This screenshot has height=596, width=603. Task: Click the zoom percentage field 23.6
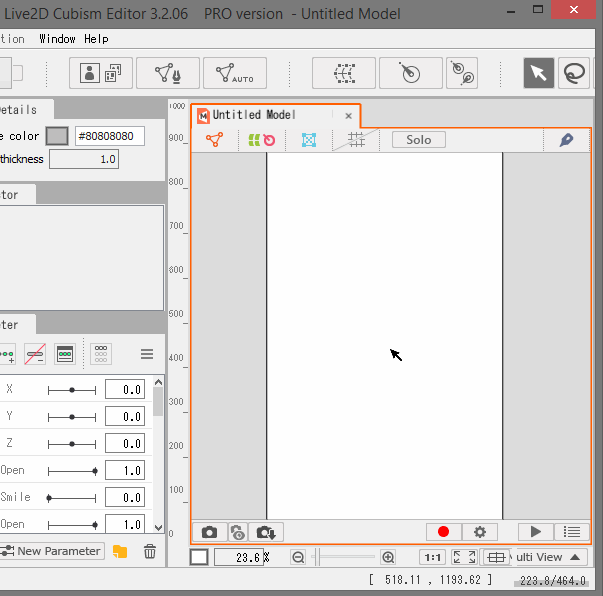point(239,557)
